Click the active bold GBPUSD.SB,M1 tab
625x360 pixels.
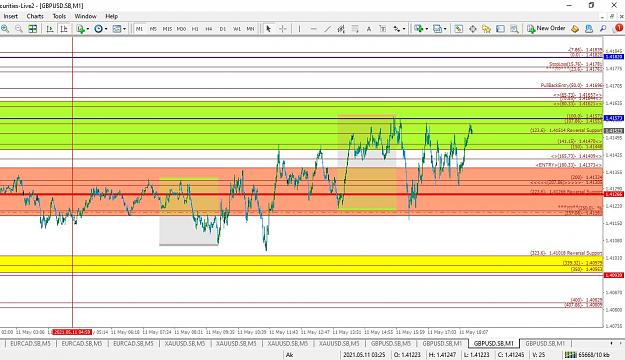(493, 343)
